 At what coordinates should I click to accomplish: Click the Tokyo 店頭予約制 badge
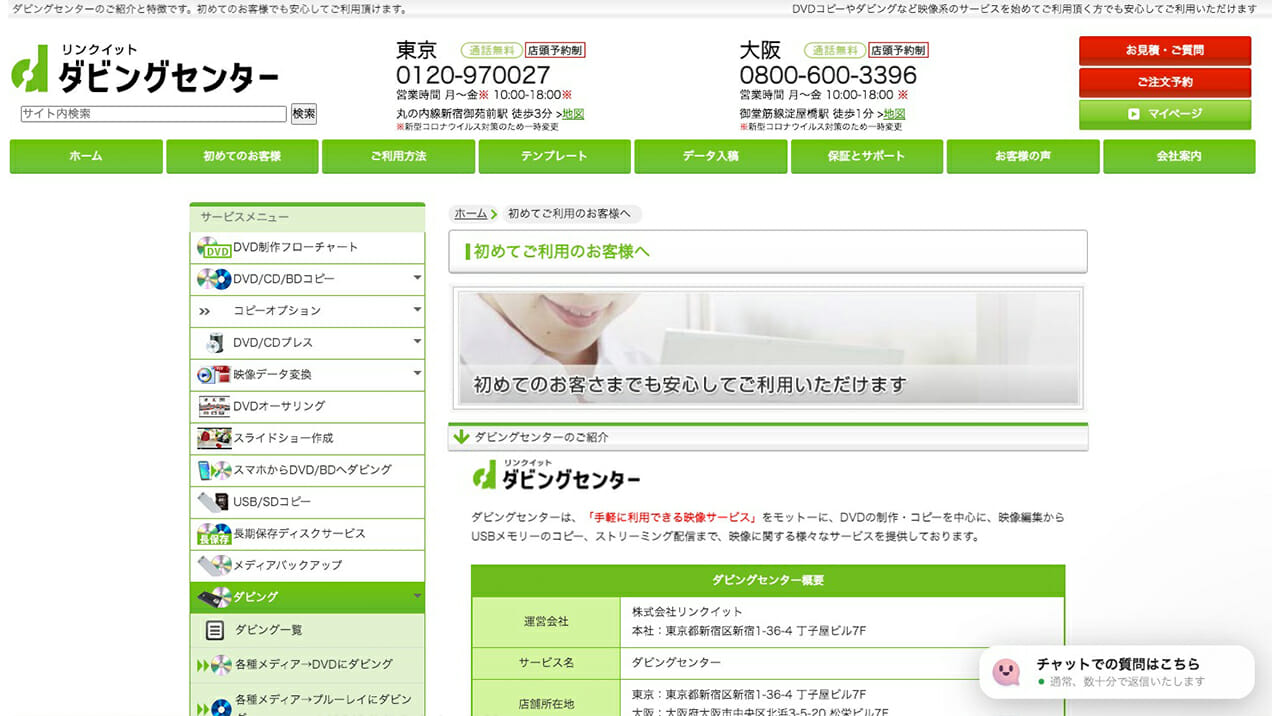555,50
